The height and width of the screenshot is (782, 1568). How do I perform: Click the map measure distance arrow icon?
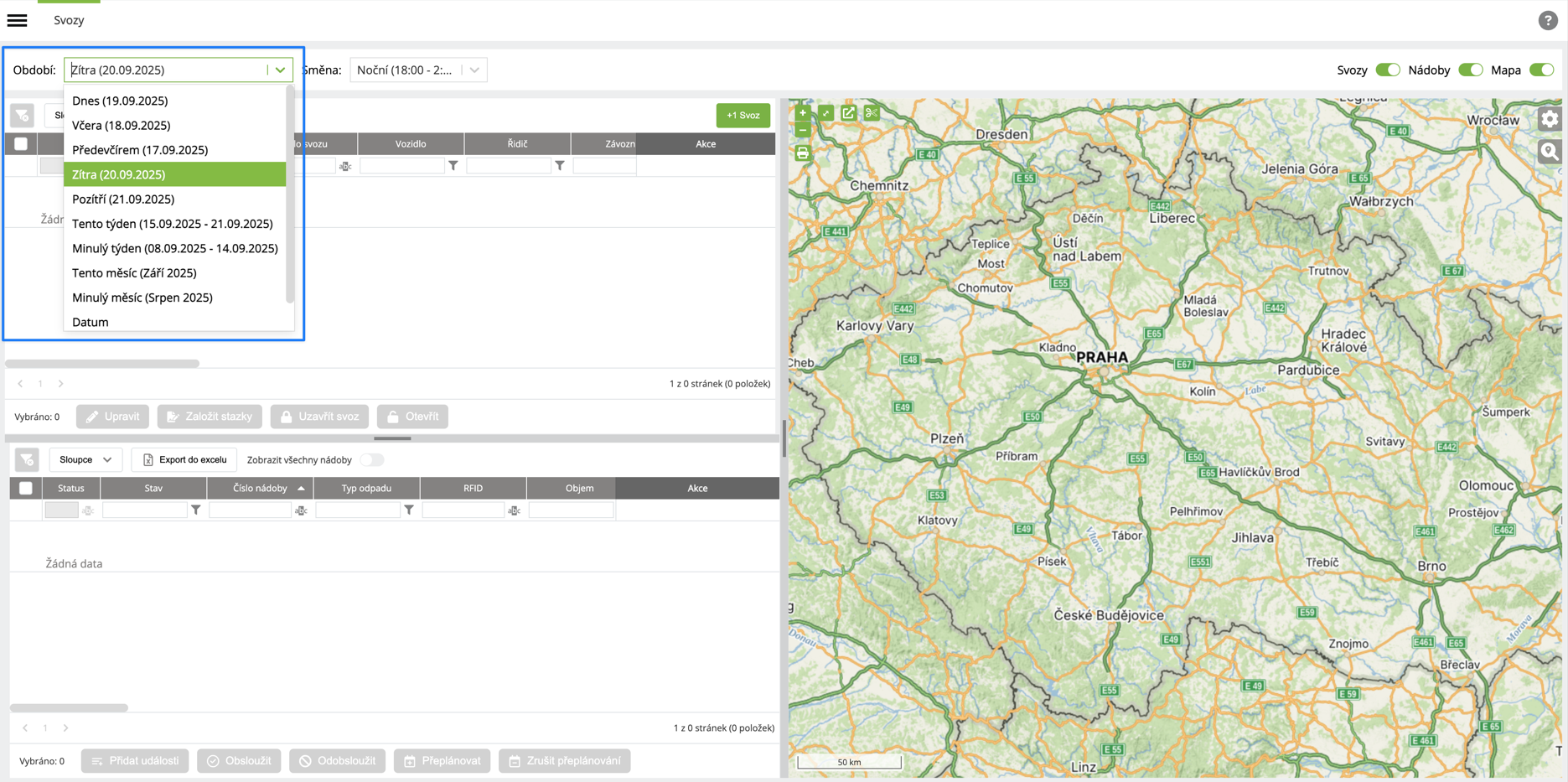825,113
